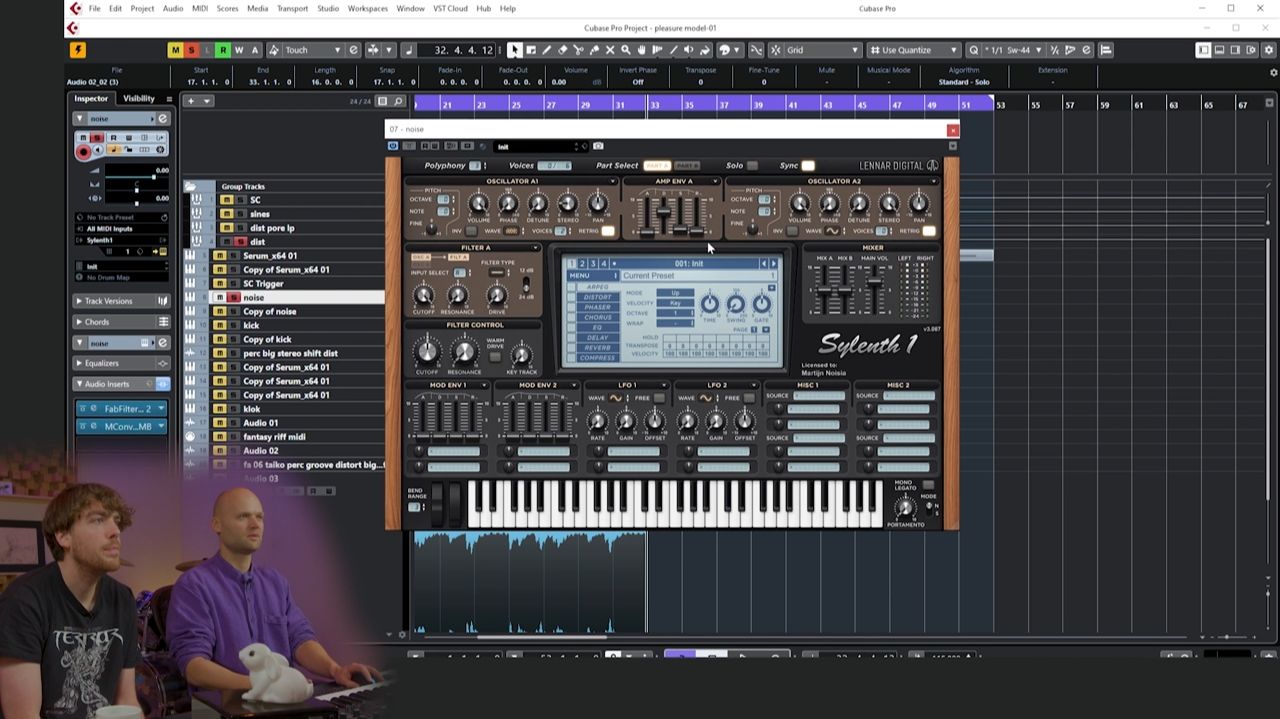The width and height of the screenshot is (1280, 719).
Task: Open the File menu
Action: 94,8
